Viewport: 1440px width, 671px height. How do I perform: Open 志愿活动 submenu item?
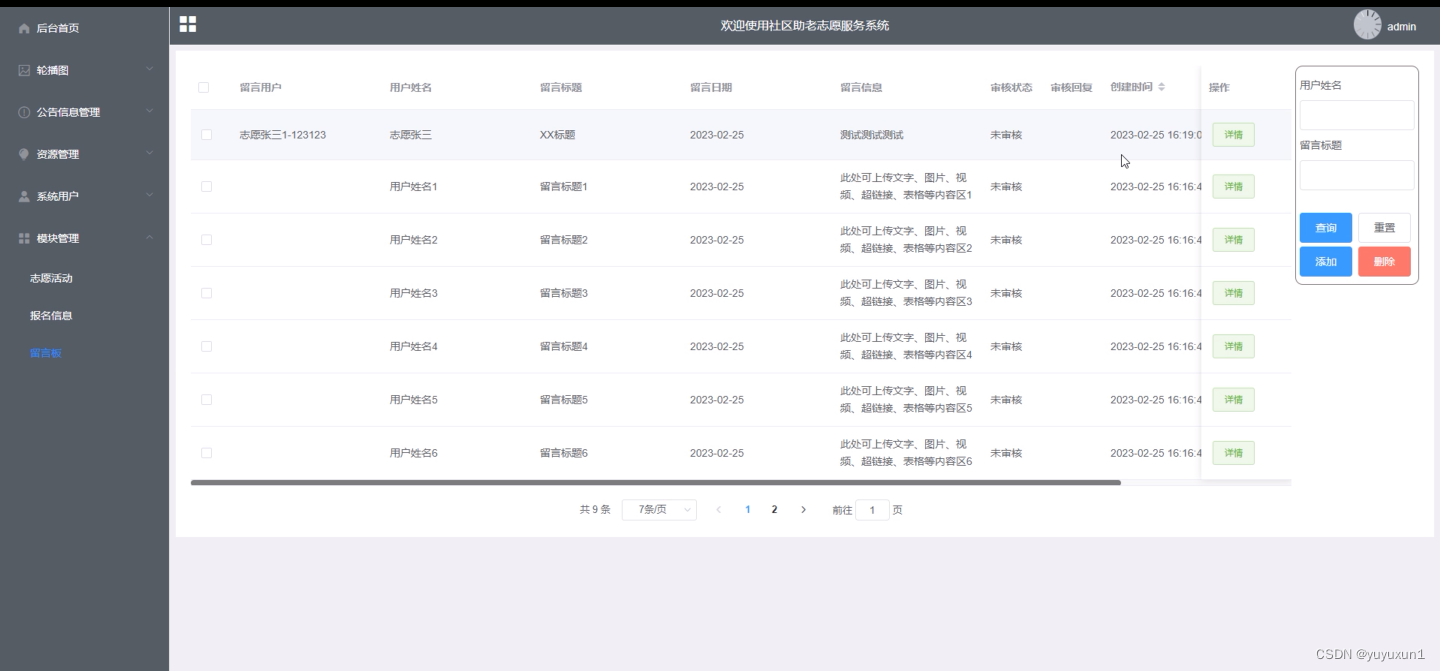point(51,278)
